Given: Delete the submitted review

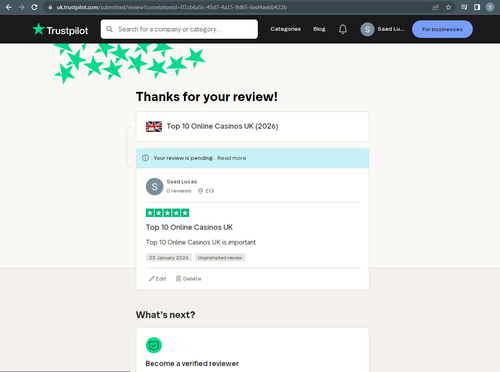Looking at the screenshot, I should point(188,279).
